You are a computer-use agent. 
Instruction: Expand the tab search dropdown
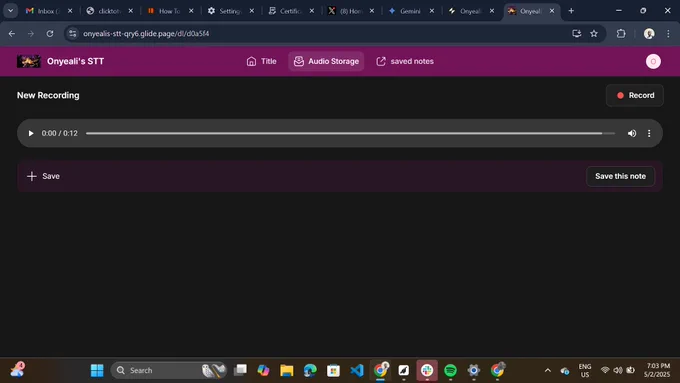(10, 11)
